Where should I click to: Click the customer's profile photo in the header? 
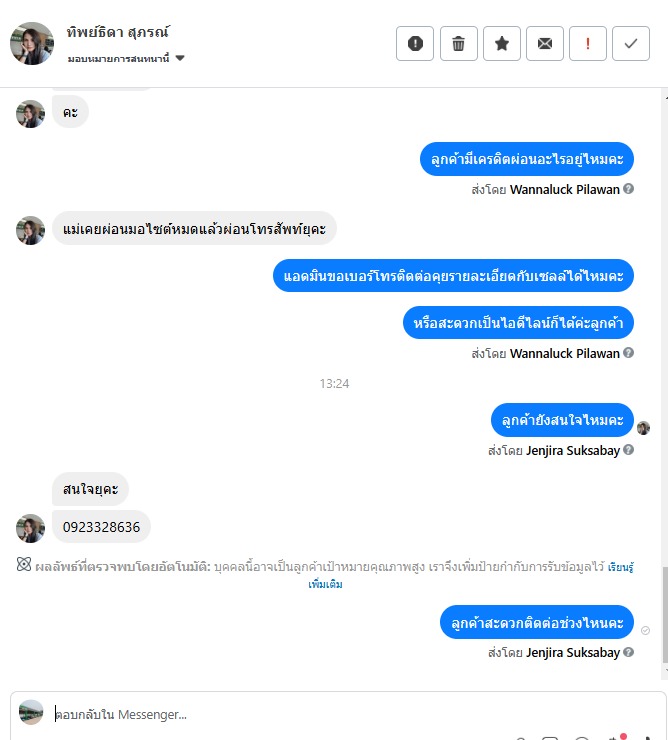click(x=32, y=43)
